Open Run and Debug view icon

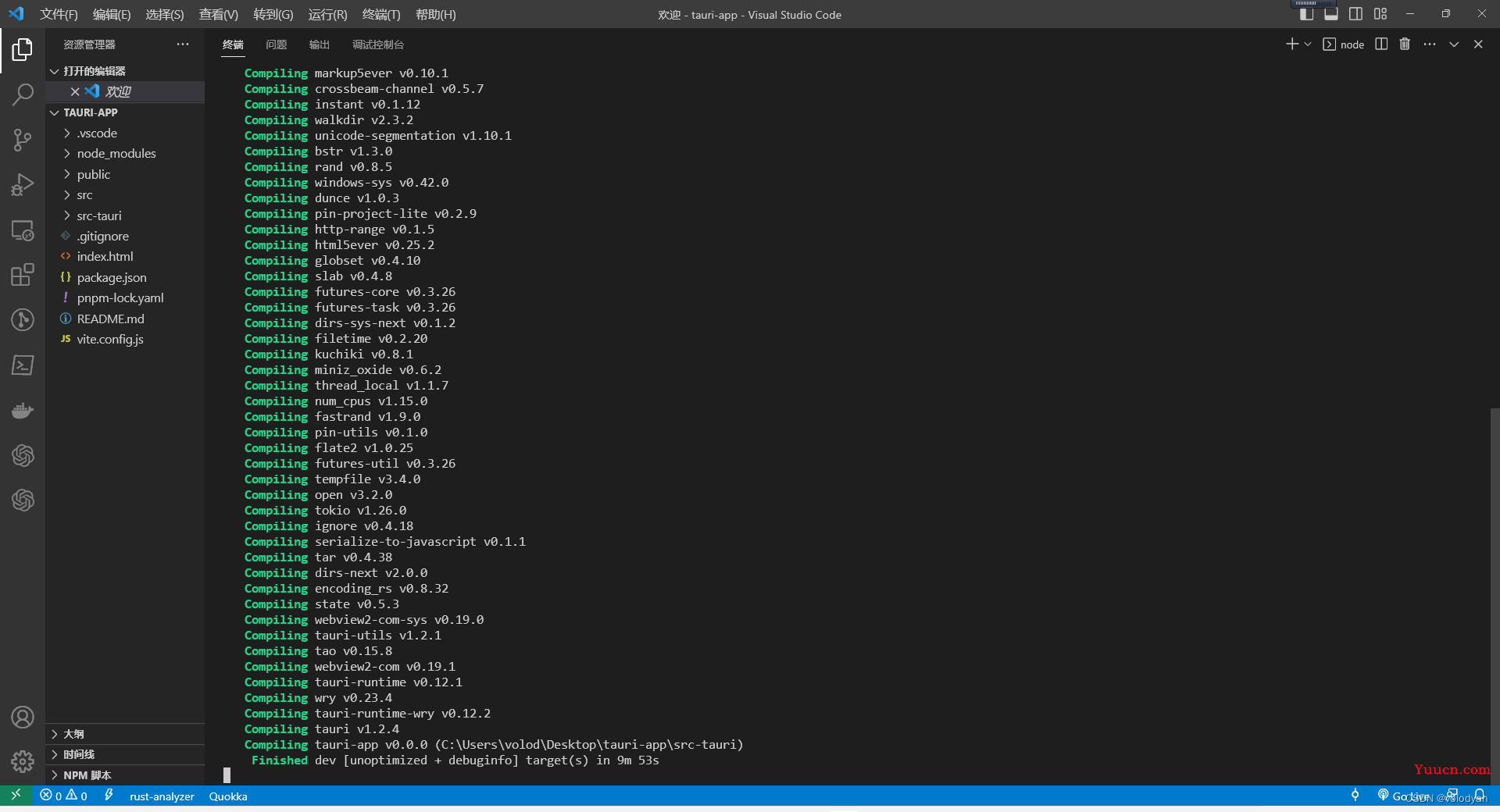23,185
